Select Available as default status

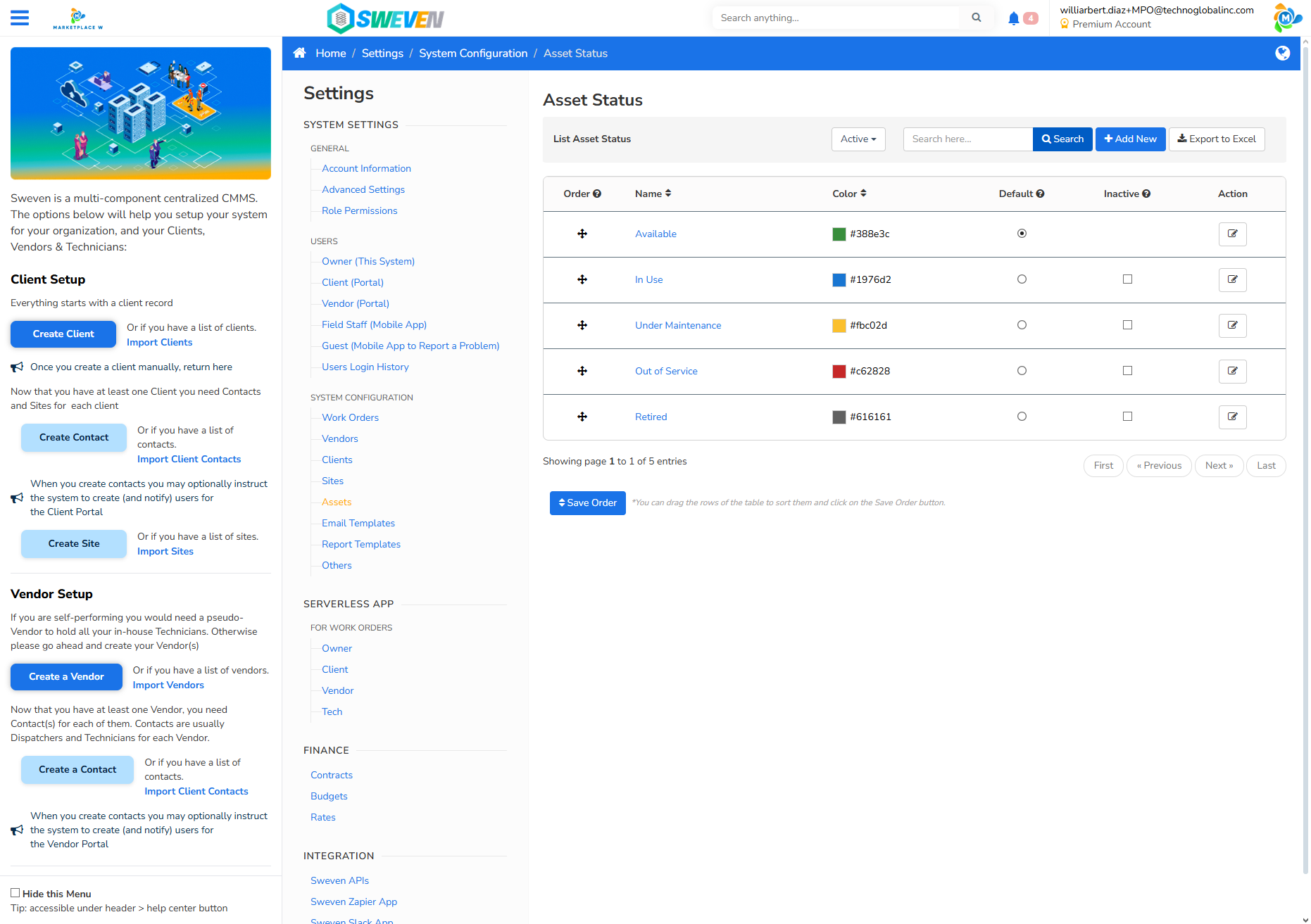pyautogui.click(x=1022, y=234)
